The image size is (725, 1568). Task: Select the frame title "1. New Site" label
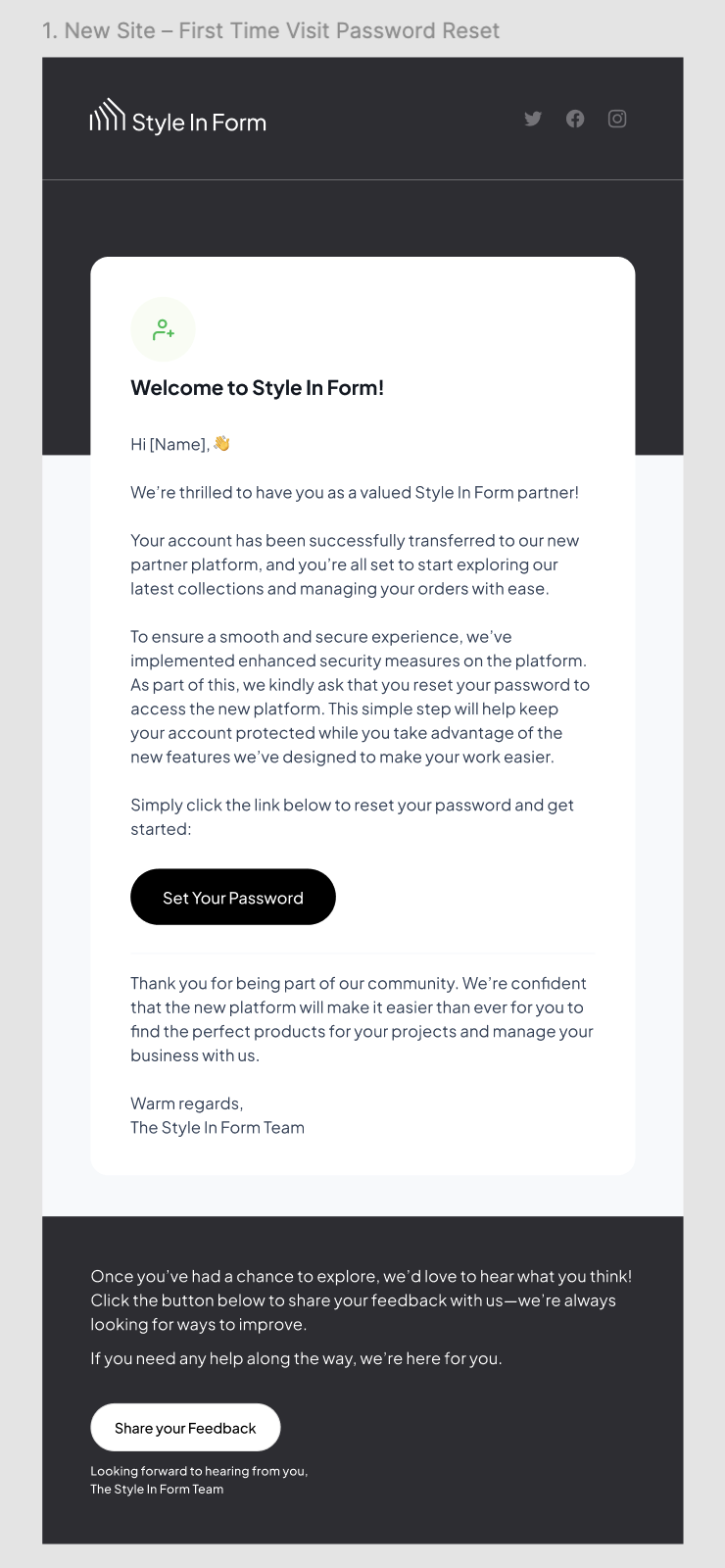click(270, 30)
